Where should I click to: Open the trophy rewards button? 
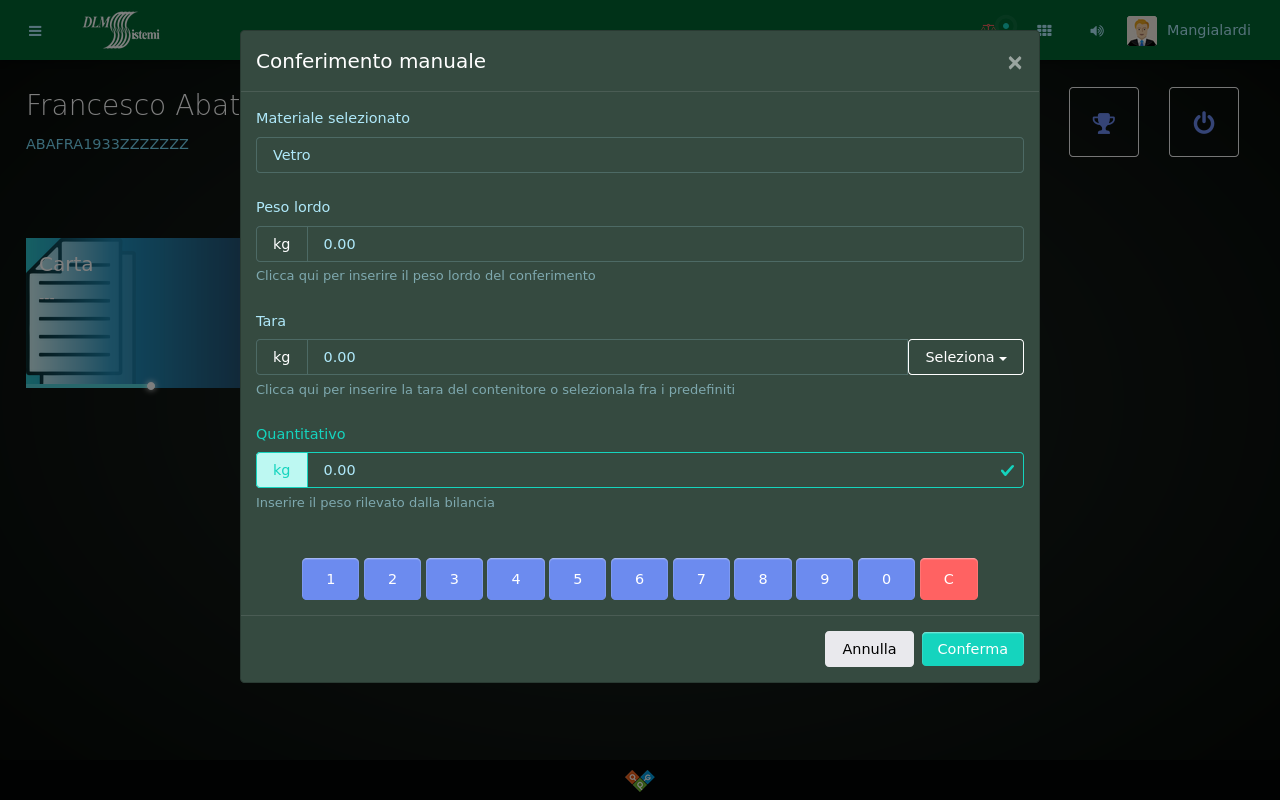(x=1103, y=122)
